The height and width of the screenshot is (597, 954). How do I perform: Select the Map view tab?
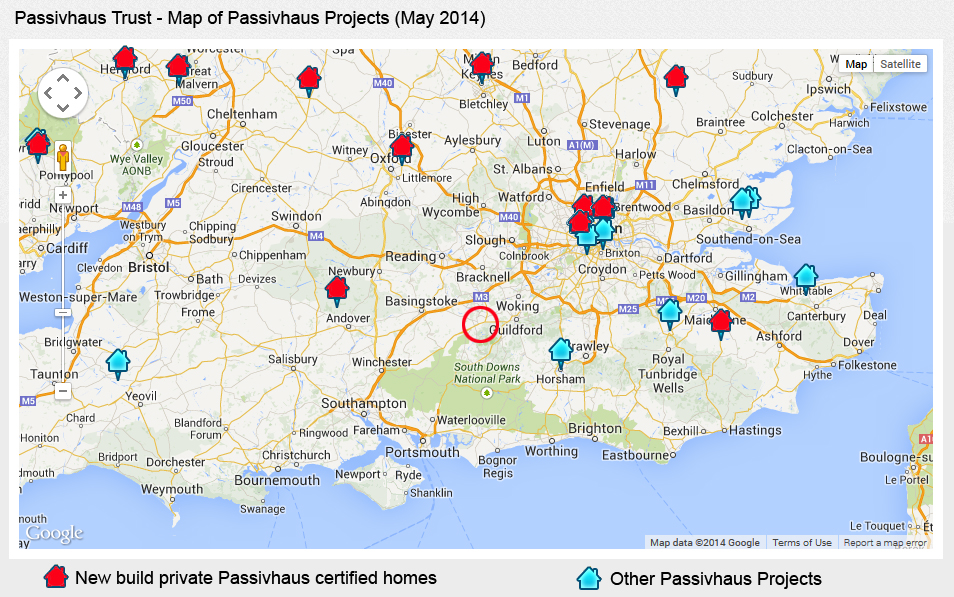(x=856, y=64)
